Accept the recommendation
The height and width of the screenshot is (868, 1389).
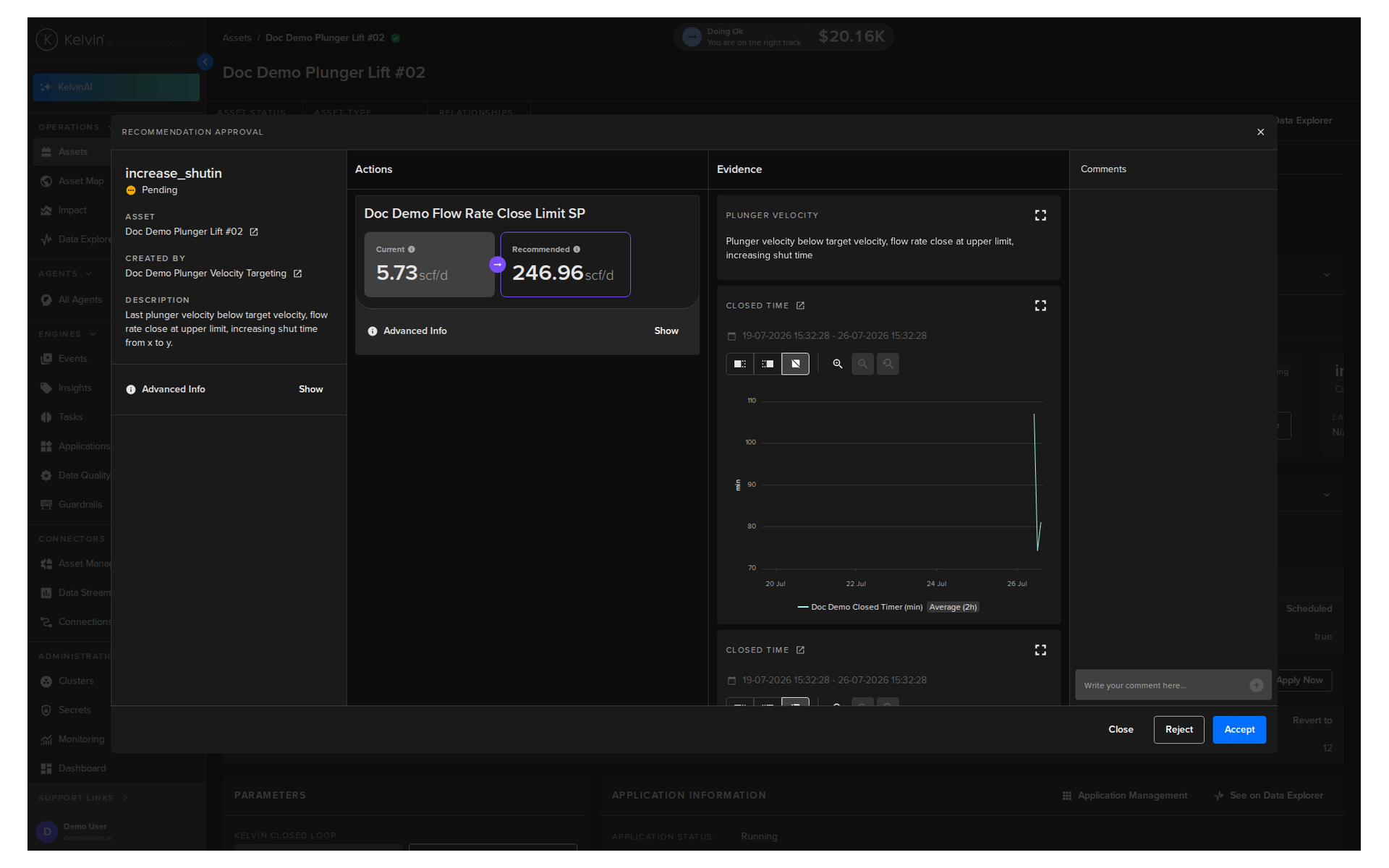point(1239,730)
